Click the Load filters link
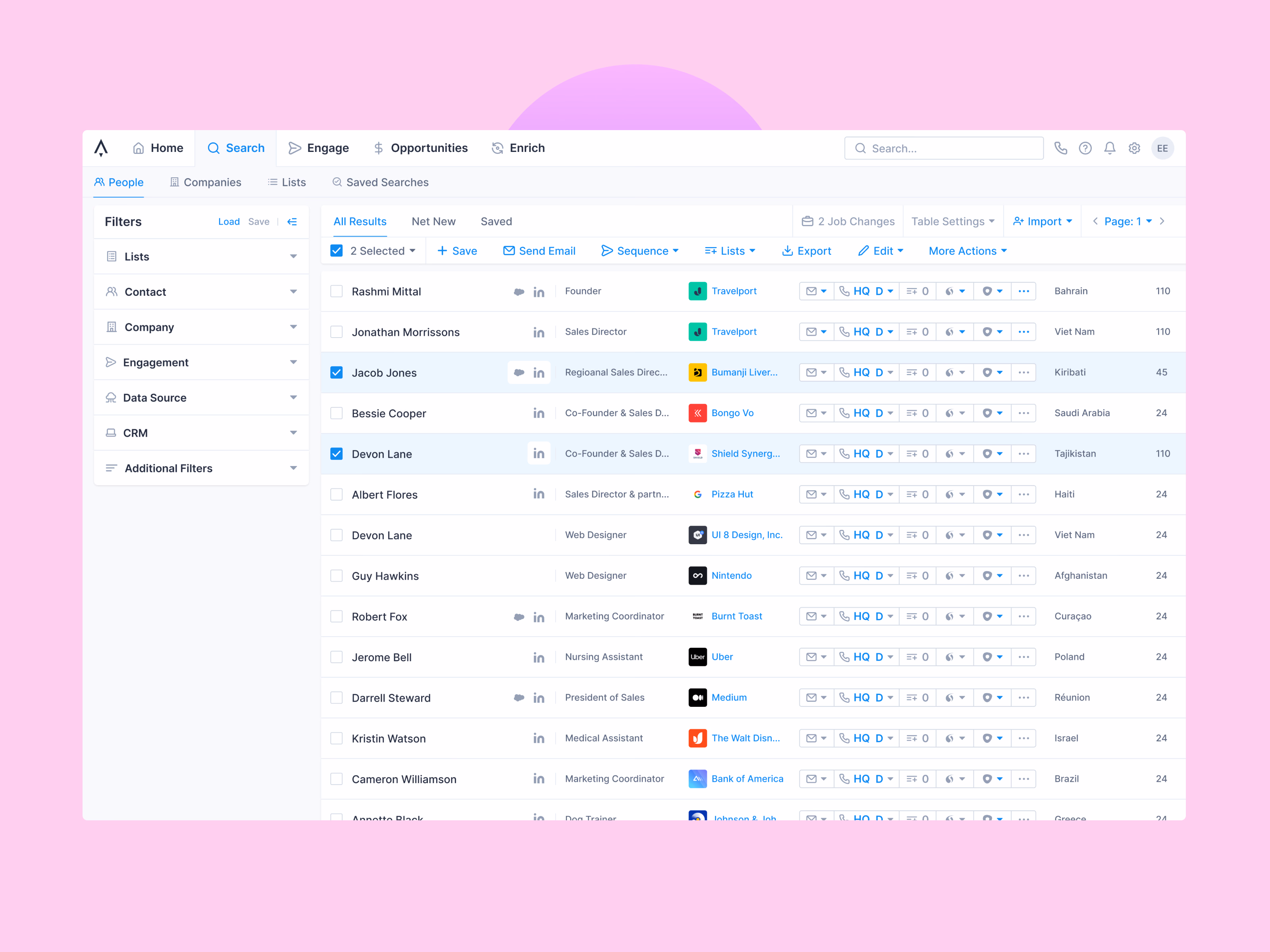 [x=229, y=221]
